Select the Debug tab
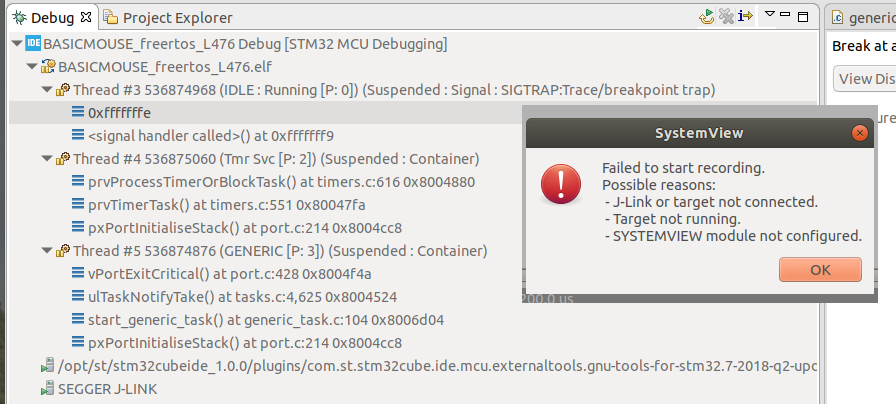 pyautogui.click(x=52, y=18)
